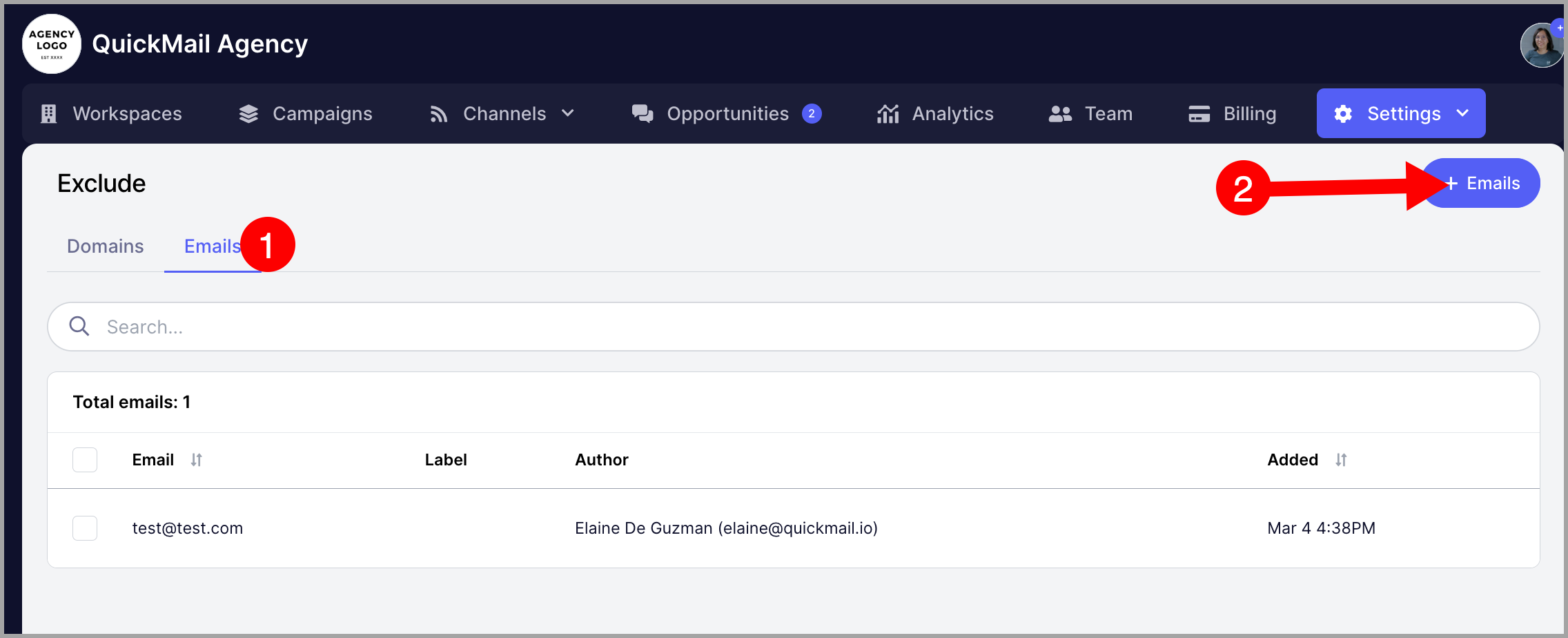
Task: View the Analytics page
Action: (935, 114)
